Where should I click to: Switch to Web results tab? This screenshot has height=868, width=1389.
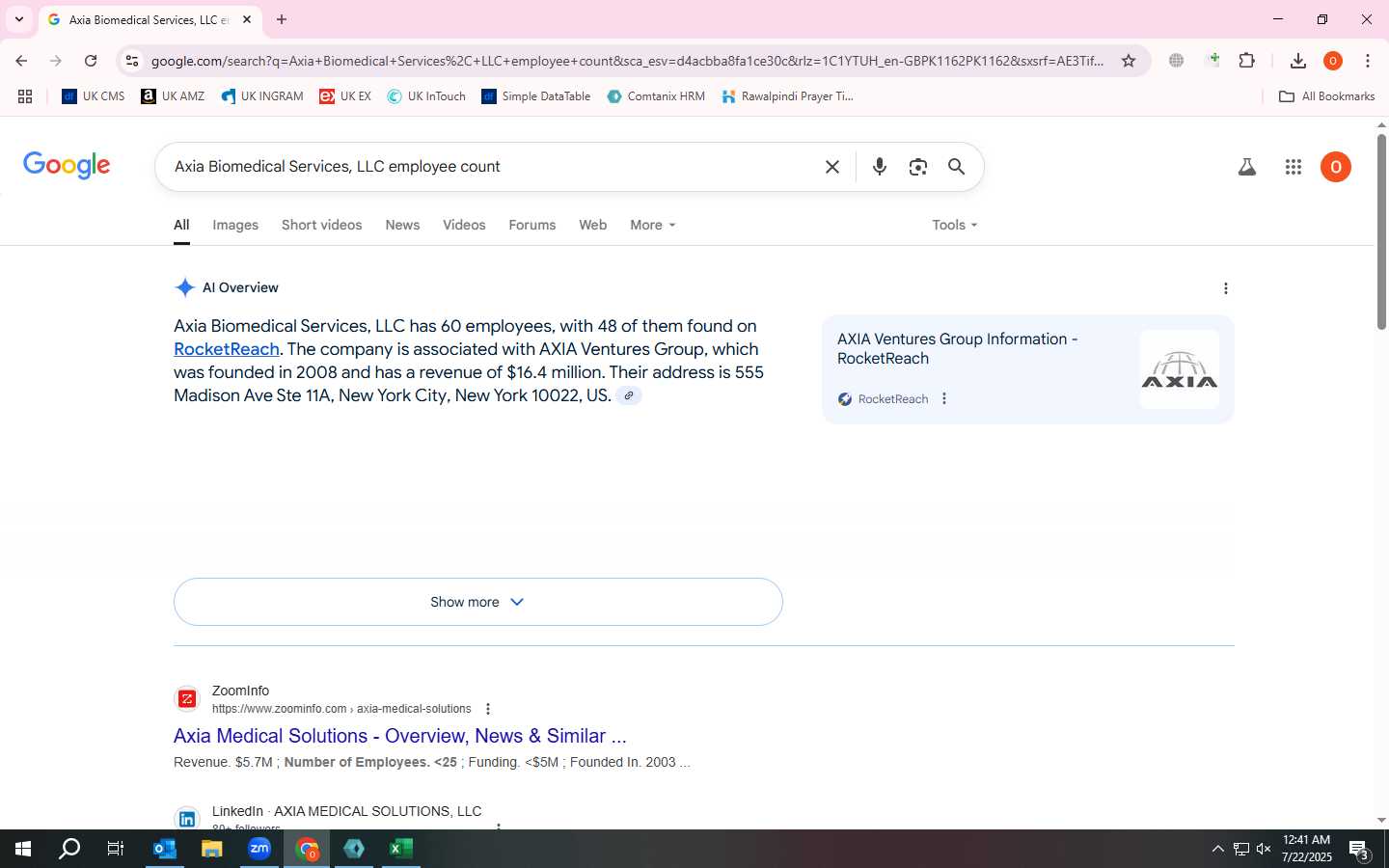tap(592, 225)
